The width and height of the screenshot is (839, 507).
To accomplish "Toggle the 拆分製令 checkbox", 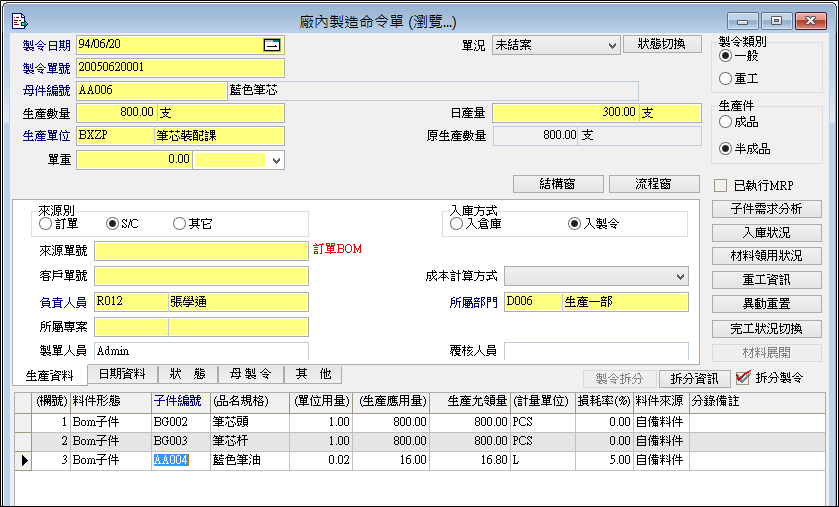I will coord(742,378).
